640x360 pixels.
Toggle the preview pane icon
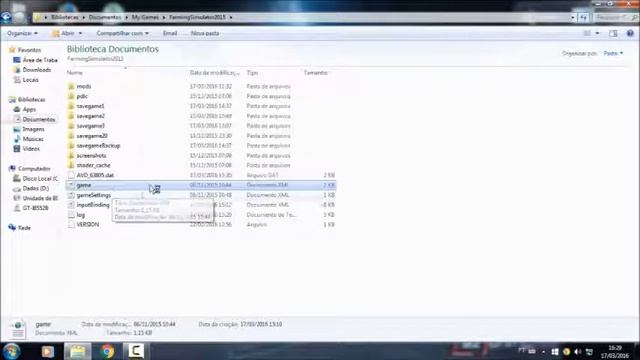613,33
